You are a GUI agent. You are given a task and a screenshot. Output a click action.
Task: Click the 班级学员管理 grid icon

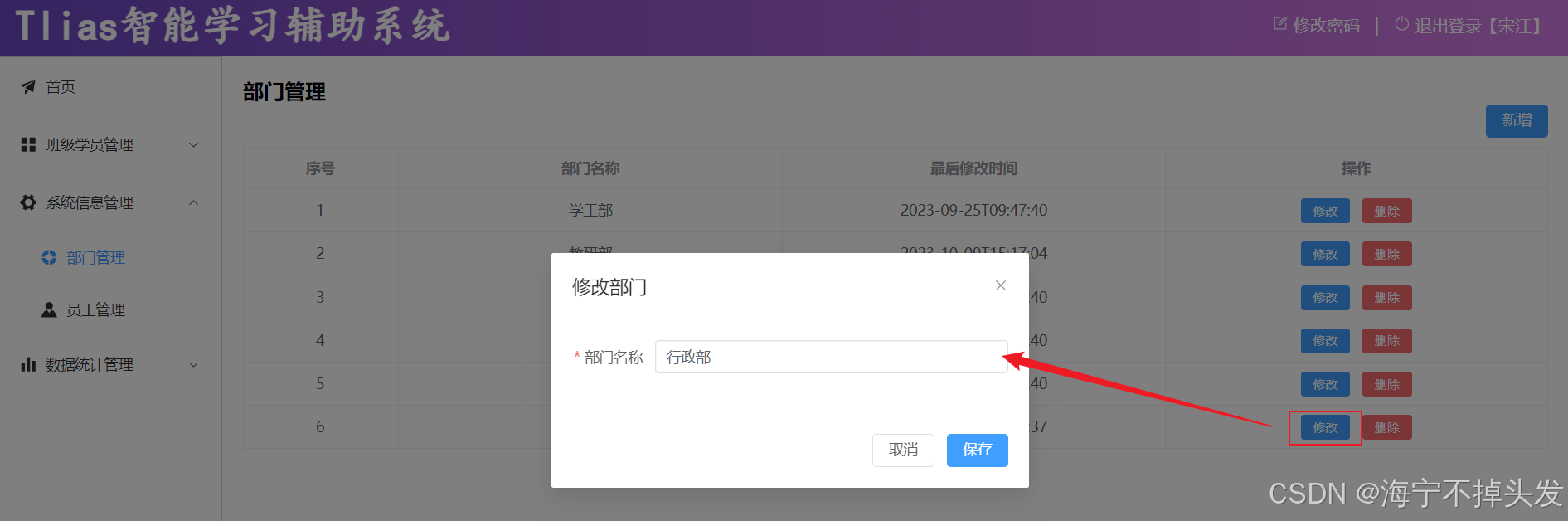28,144
